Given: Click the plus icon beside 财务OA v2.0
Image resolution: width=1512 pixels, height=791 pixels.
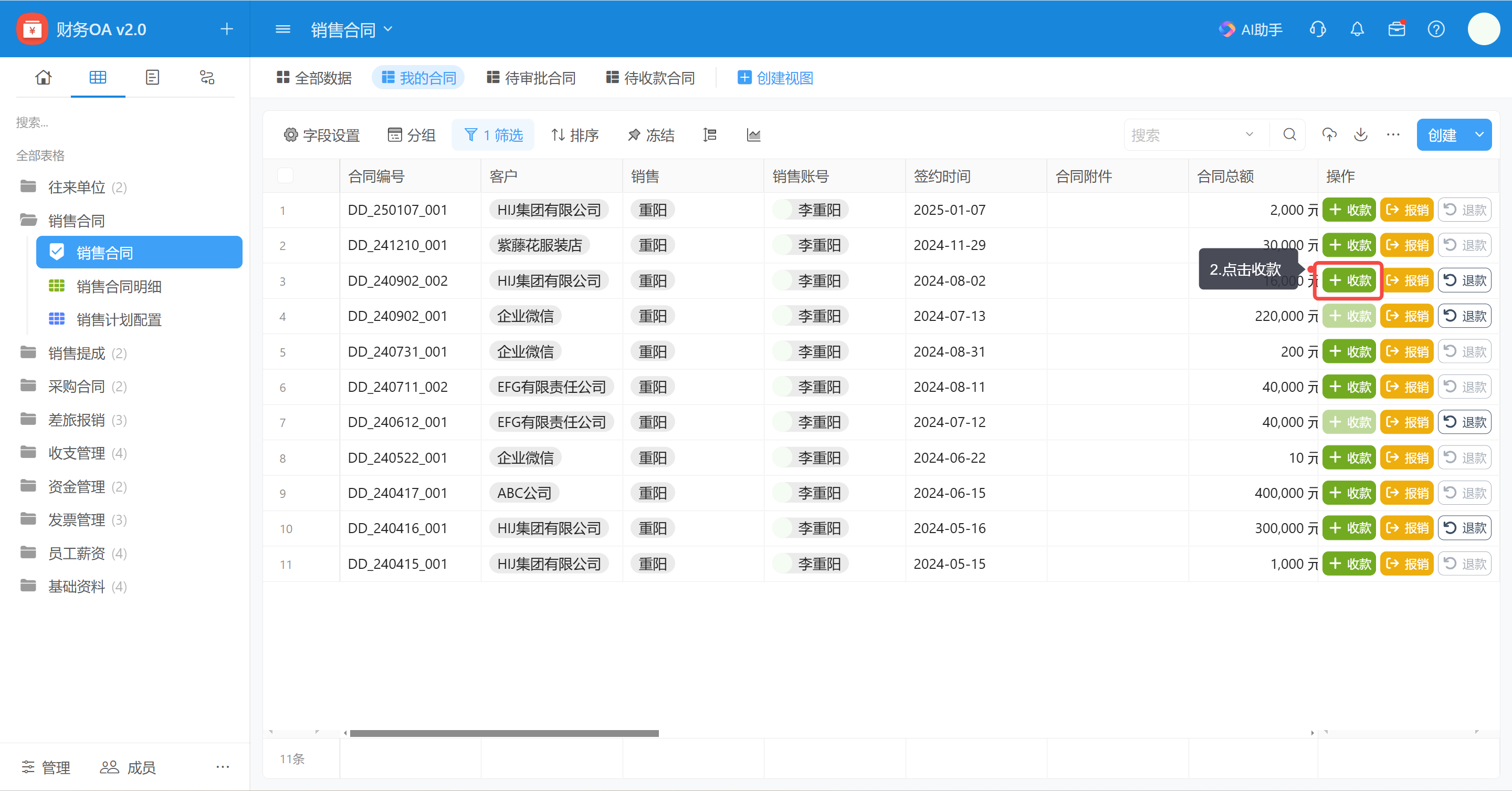Looking at the screenshot, I should click(227, 29).
